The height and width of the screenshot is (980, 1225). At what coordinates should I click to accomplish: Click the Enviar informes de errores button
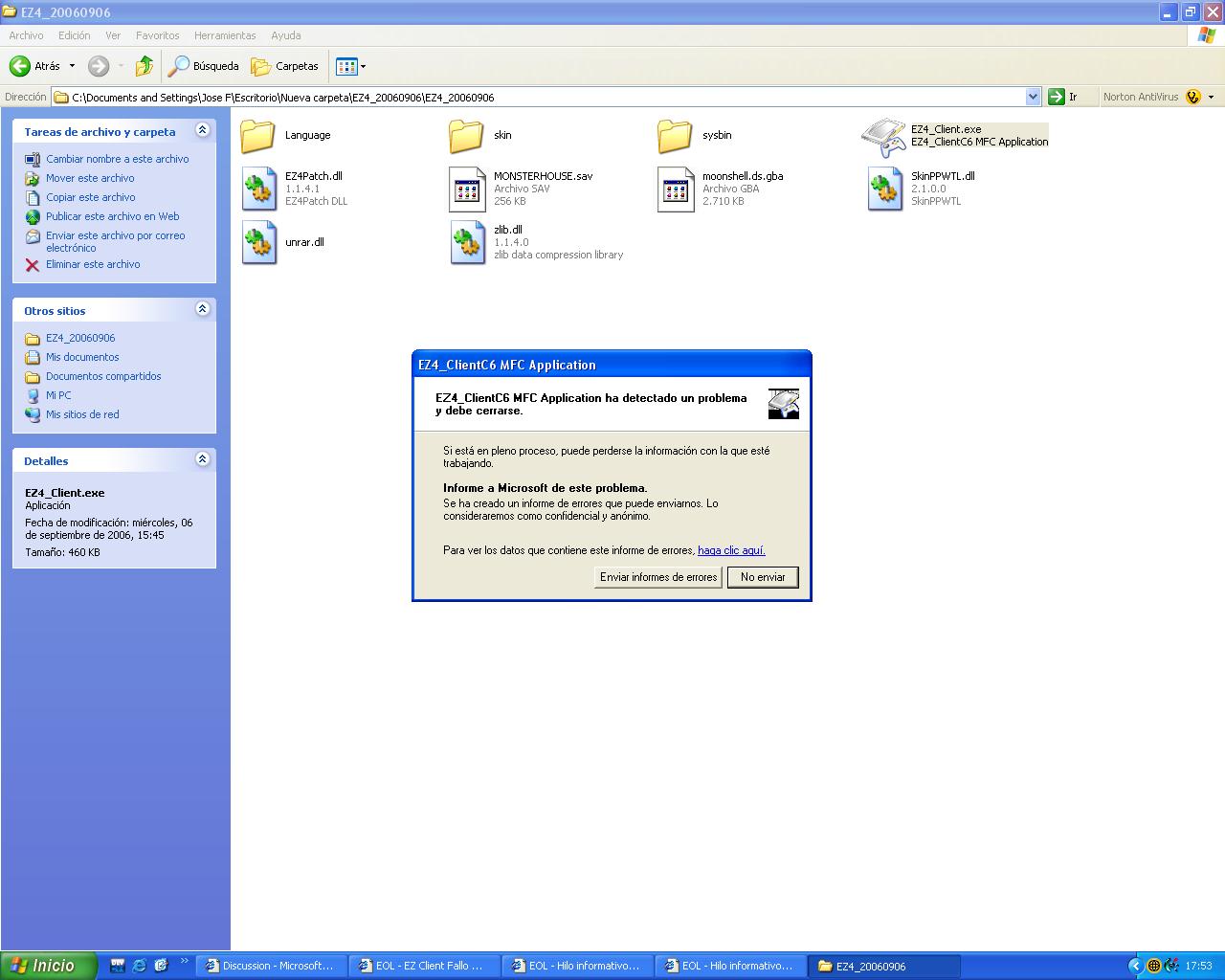[x=658, y=577]
